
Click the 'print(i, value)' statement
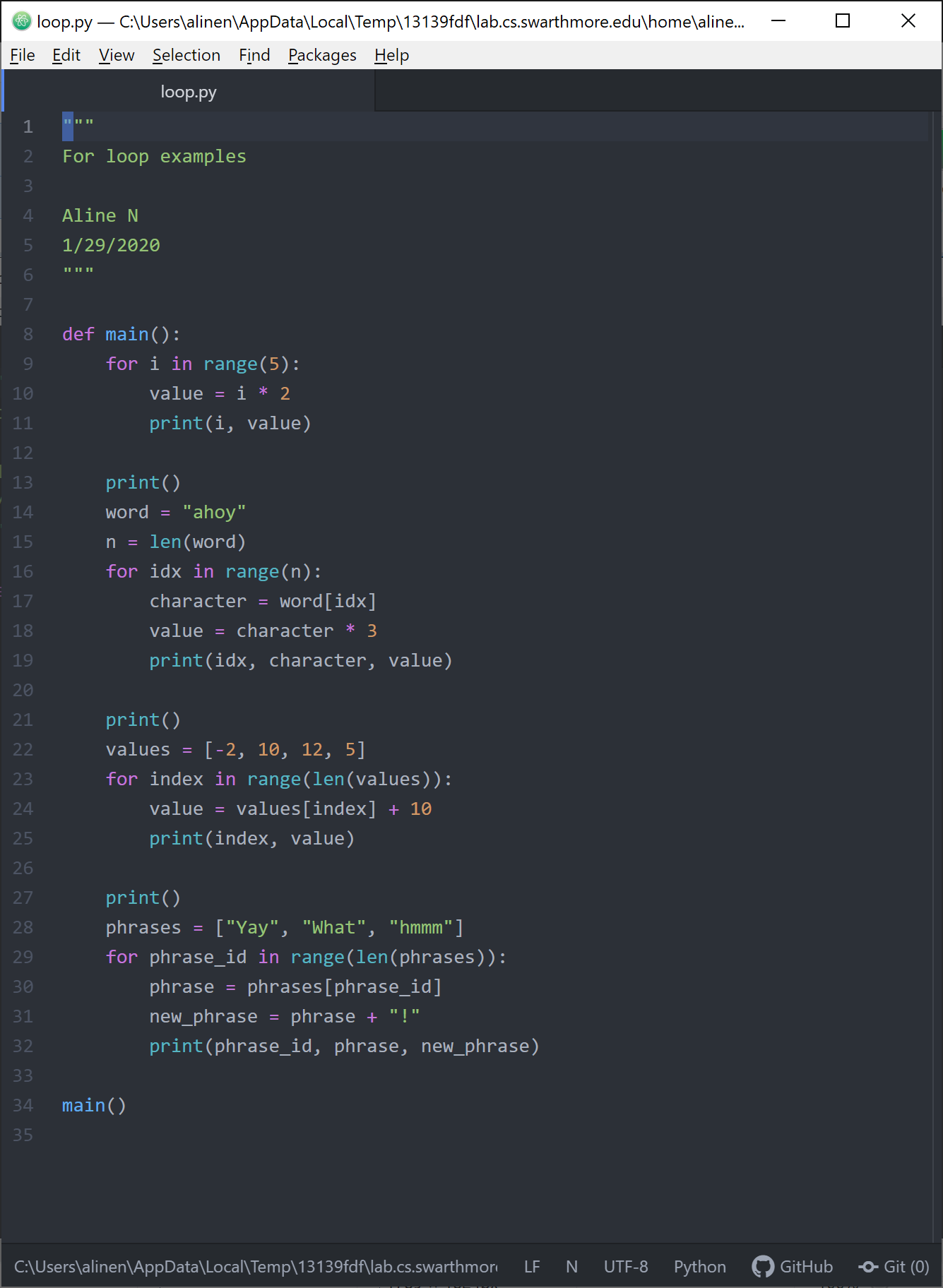230,423
